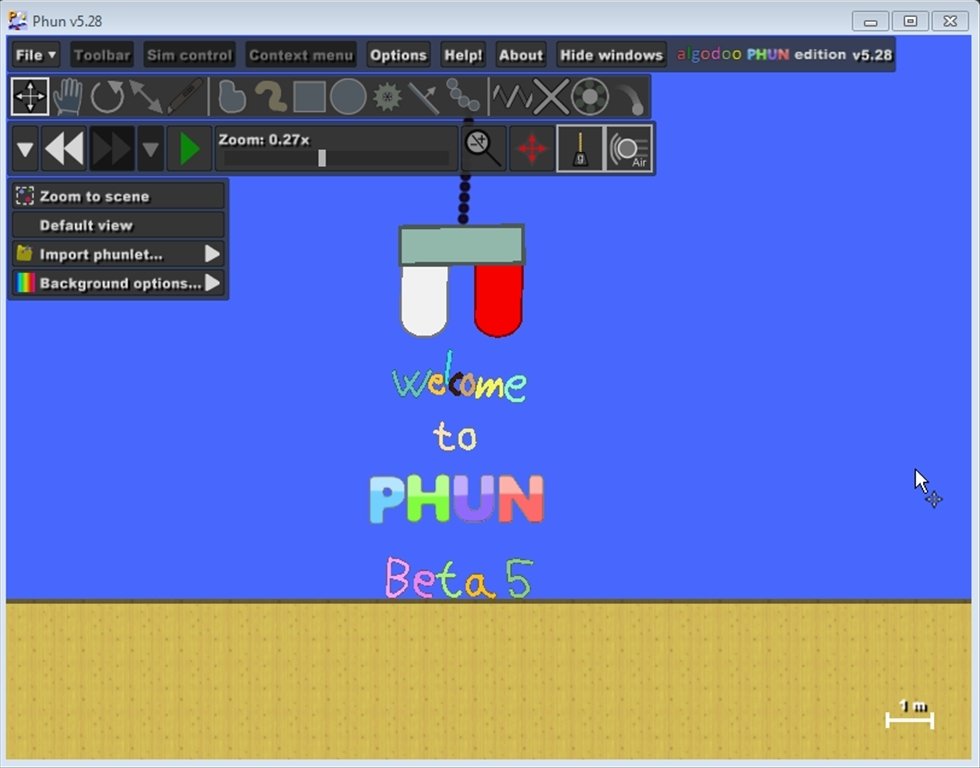Click the red Pan view tool
The height and width of the screenshot is (768, 980).
pyautogui.click(x=531, y=149)
